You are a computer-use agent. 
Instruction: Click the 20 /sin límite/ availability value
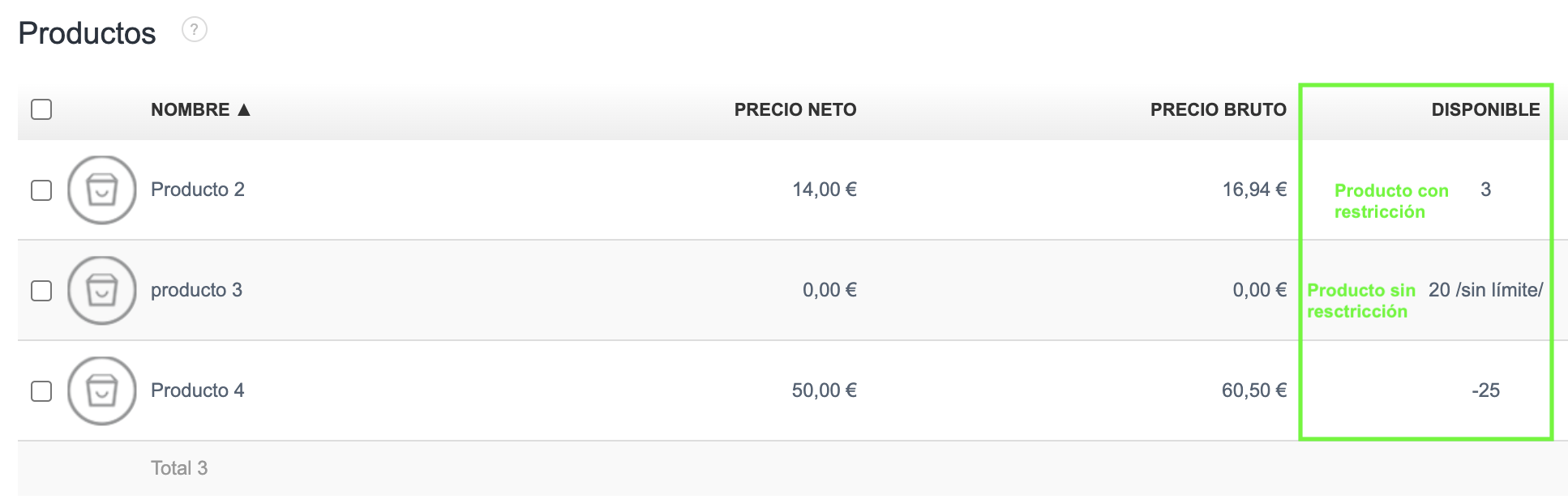tap(1485, 290)
